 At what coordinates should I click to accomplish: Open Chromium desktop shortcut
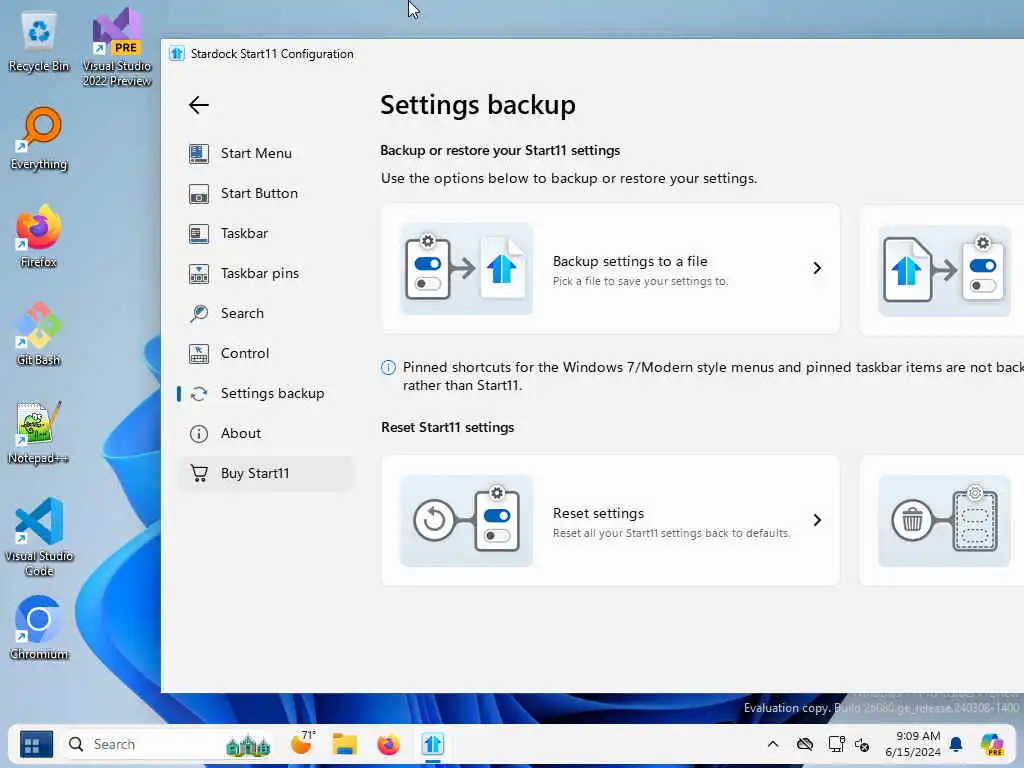click(x=39, y=628)
